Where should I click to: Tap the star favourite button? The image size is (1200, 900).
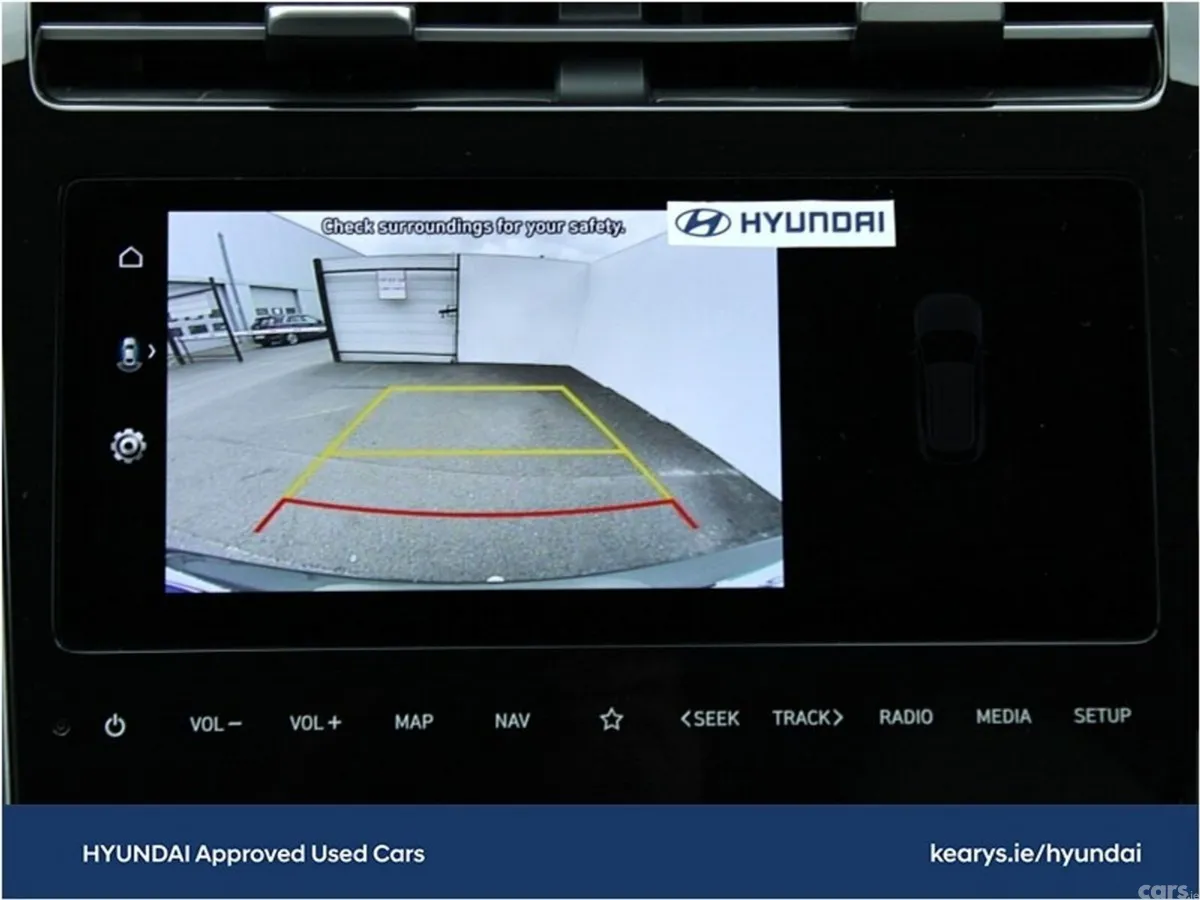click(611, 719)
